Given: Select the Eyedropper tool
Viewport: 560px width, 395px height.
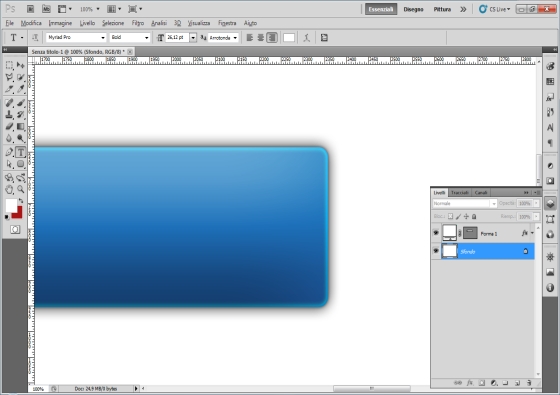Looking at the screenshot, I should (21, 89).
